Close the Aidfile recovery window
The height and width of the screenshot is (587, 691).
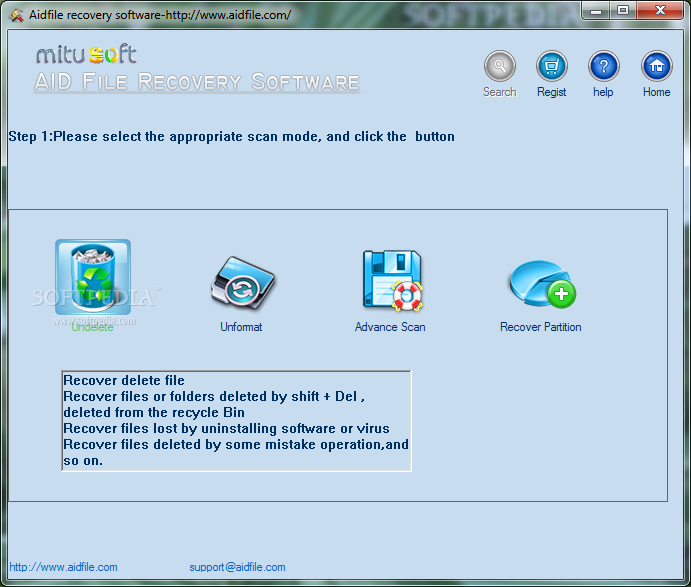coord(660,11)
